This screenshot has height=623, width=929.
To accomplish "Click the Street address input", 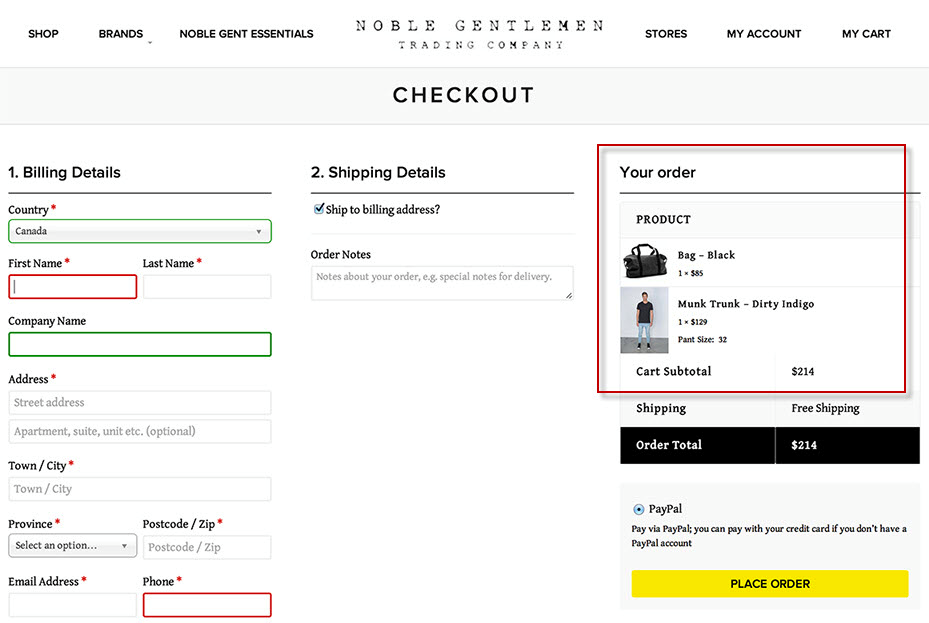I will [140, 403].
